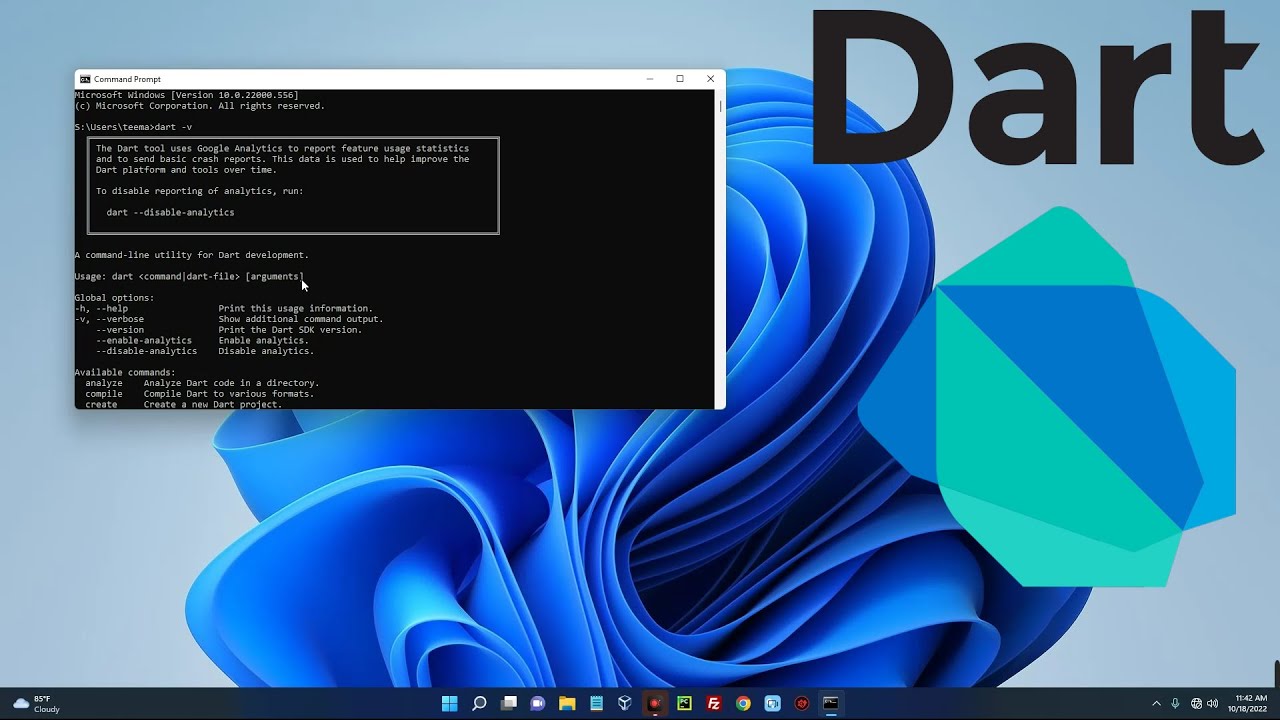
Task: Click '(c) Microsoft Corporation. All rights reserved.'
Action: 200,106
